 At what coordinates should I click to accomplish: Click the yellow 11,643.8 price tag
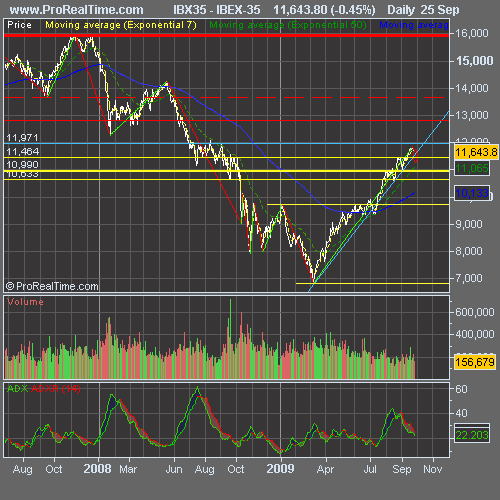[x=476, y=152]
